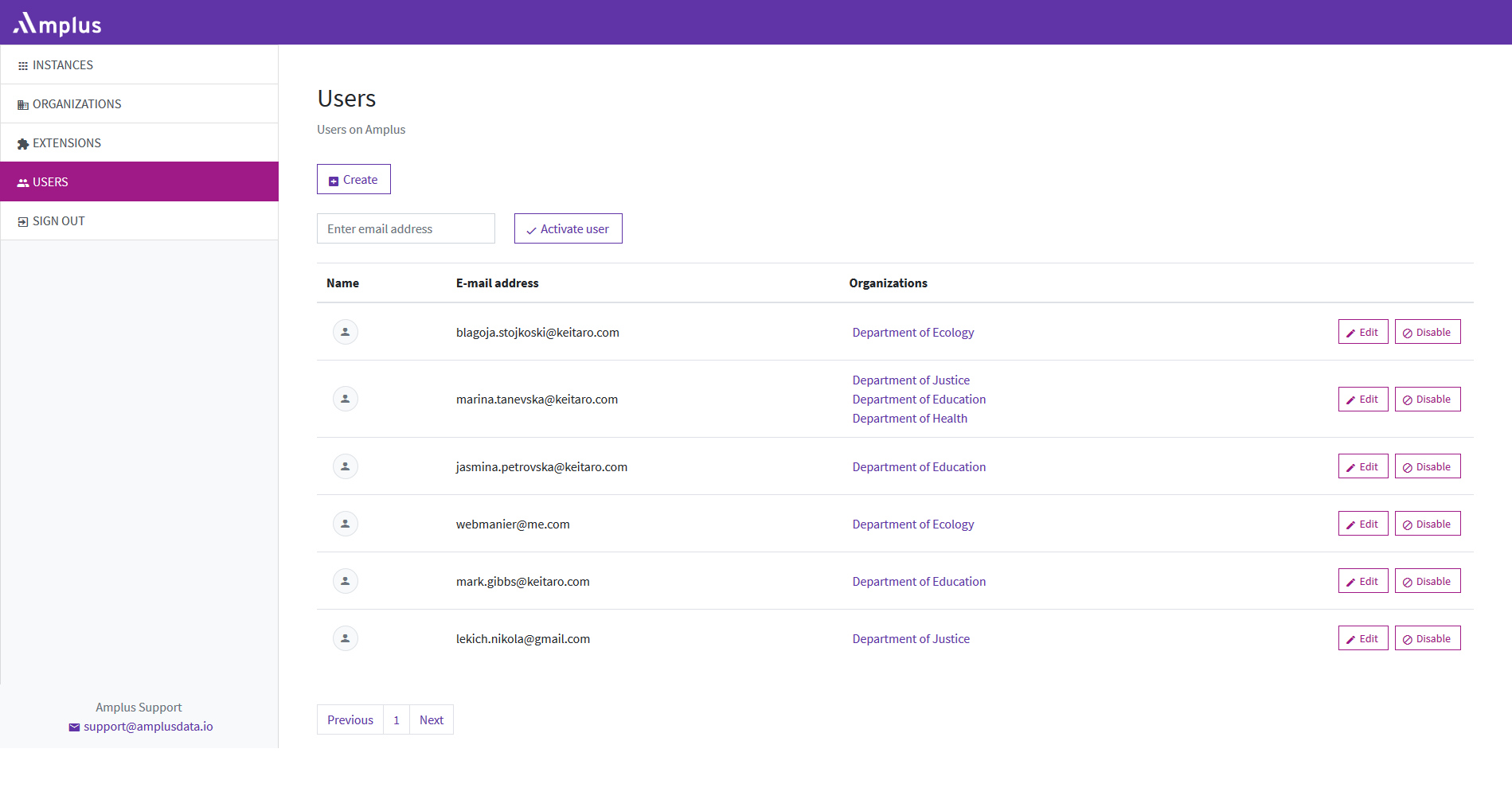This screenshot has height=811, width=1512.
Task: Open Instances from the sidebar
Action: tap(139, 64)
